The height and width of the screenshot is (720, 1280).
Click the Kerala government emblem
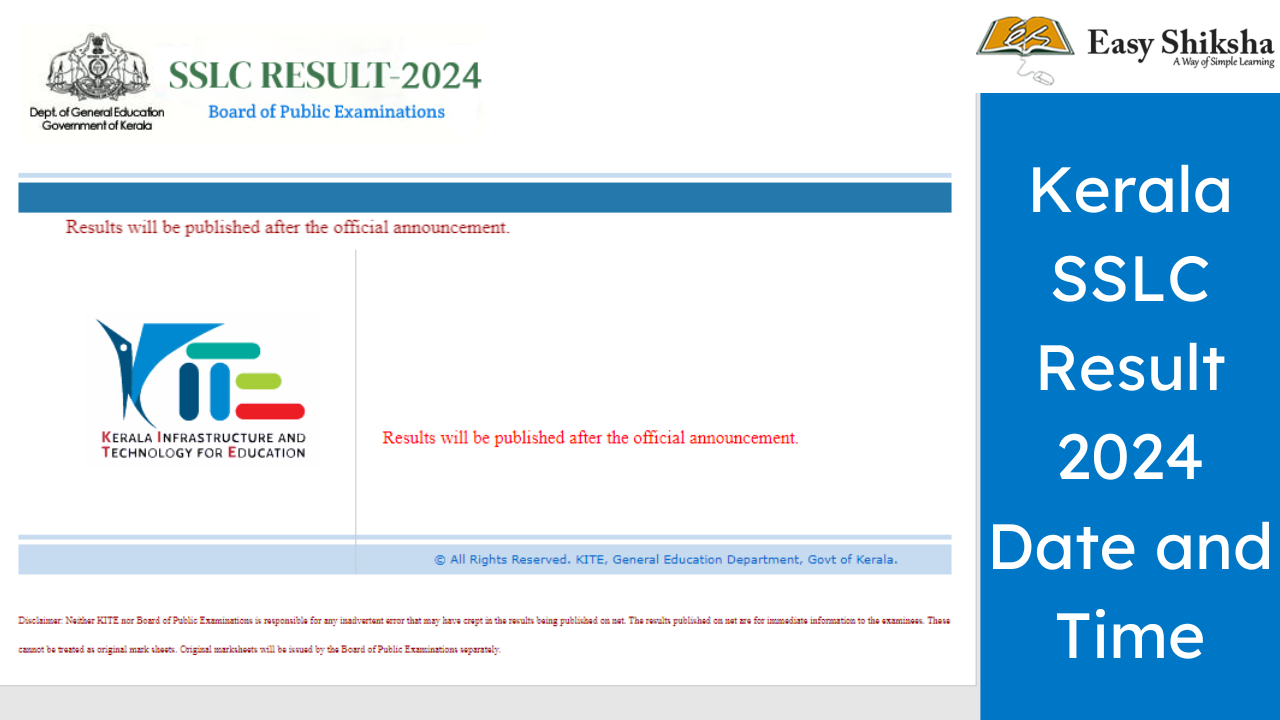pyautogui.click(x=97, y=68)
